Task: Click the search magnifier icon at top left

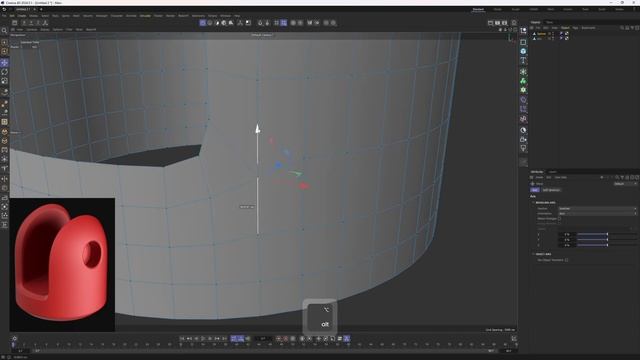Action: tap(4, 31)
